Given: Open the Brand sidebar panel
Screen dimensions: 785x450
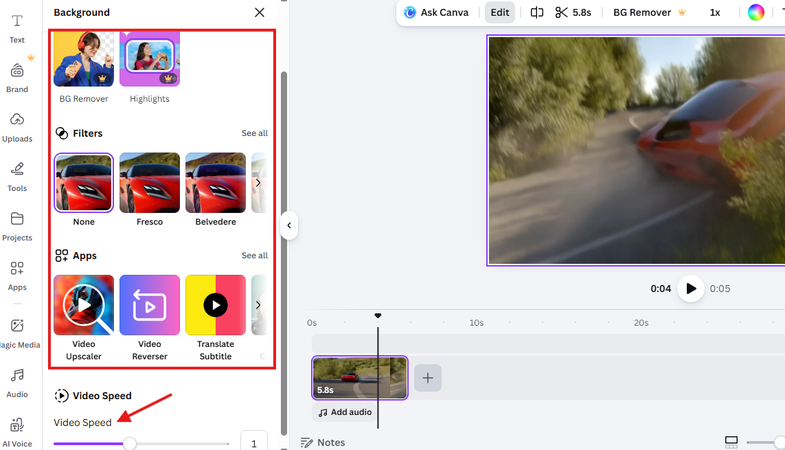Looking at the screenshot, I should pos(17,78).
